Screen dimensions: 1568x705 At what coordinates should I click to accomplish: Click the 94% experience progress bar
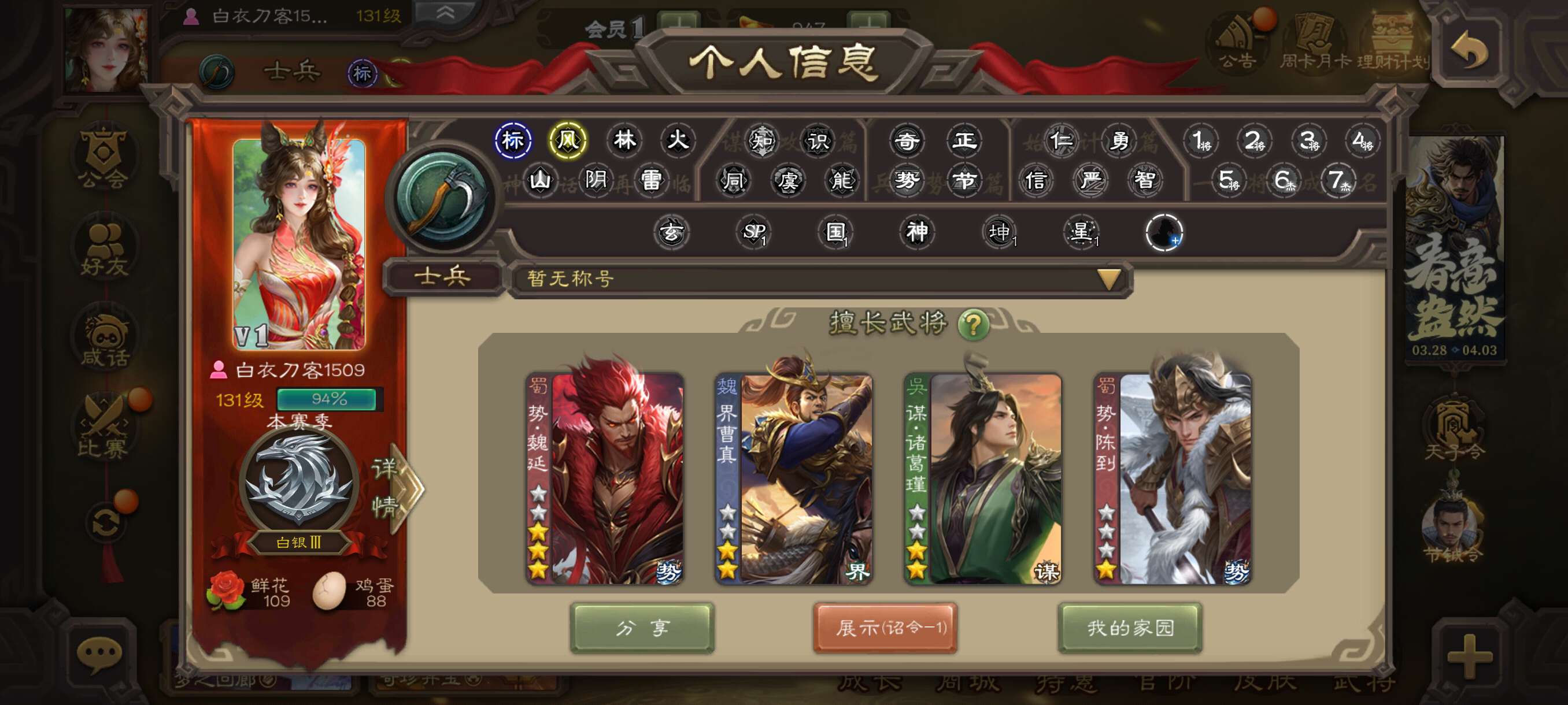click(x=329, y=399)
